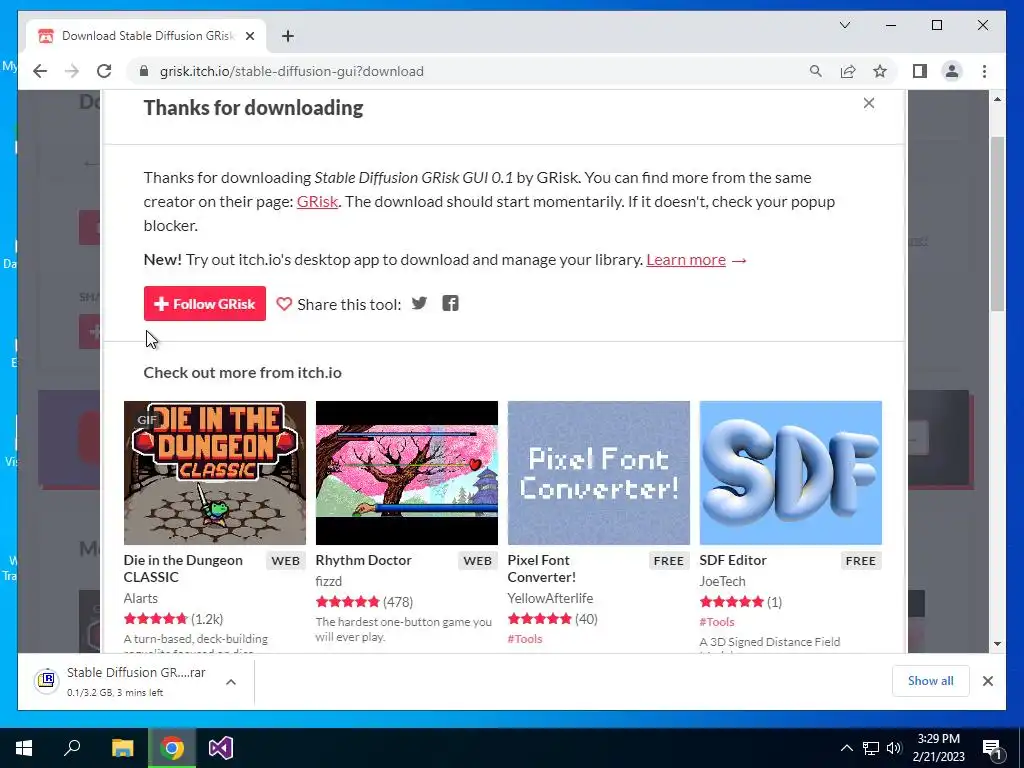The image size is (1024, 768).
Task: Open author YellowAfterlife profile
Action: click(x=551, y=598)
